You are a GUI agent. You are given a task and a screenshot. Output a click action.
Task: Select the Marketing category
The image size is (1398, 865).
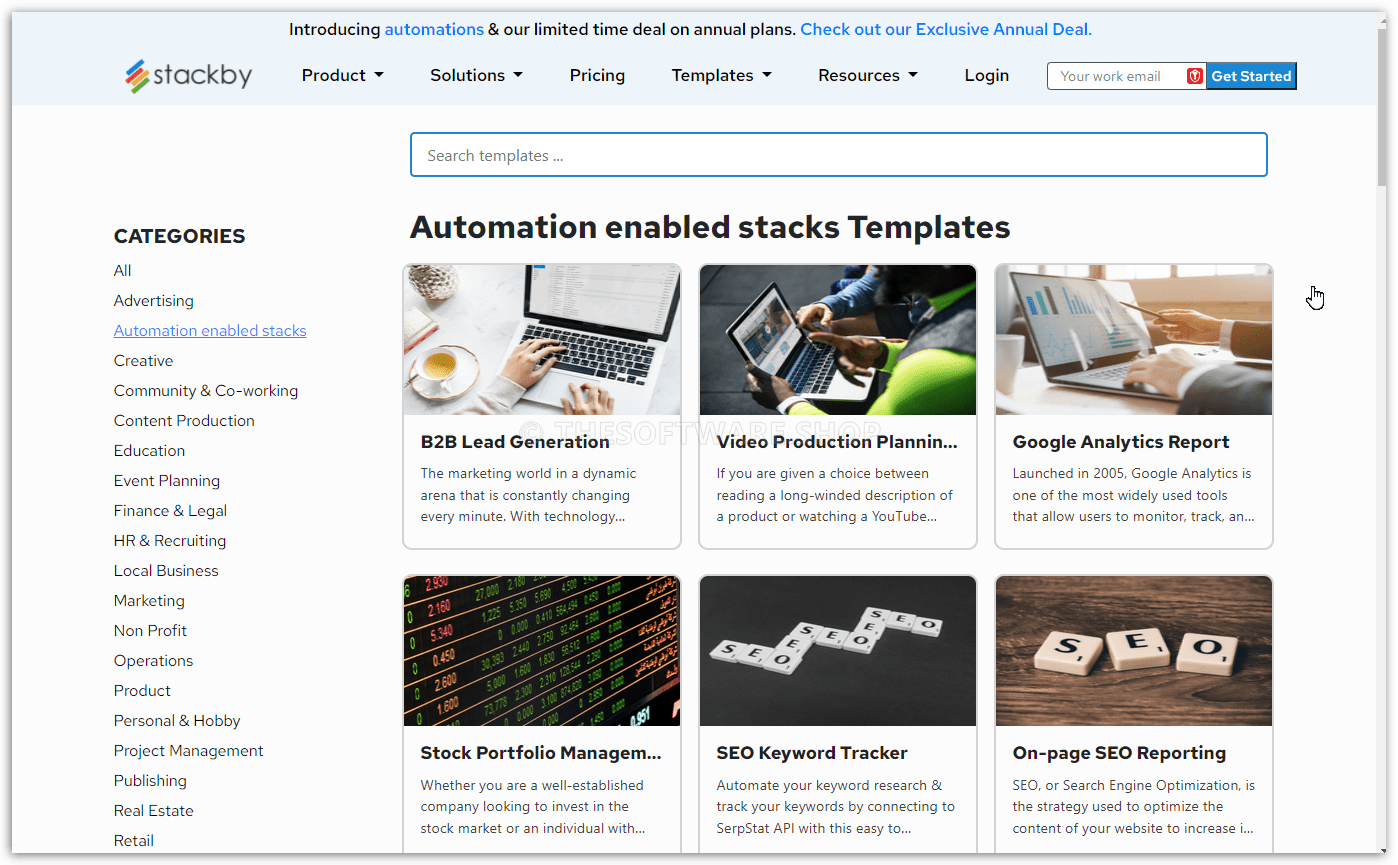[x=149, y=600]
